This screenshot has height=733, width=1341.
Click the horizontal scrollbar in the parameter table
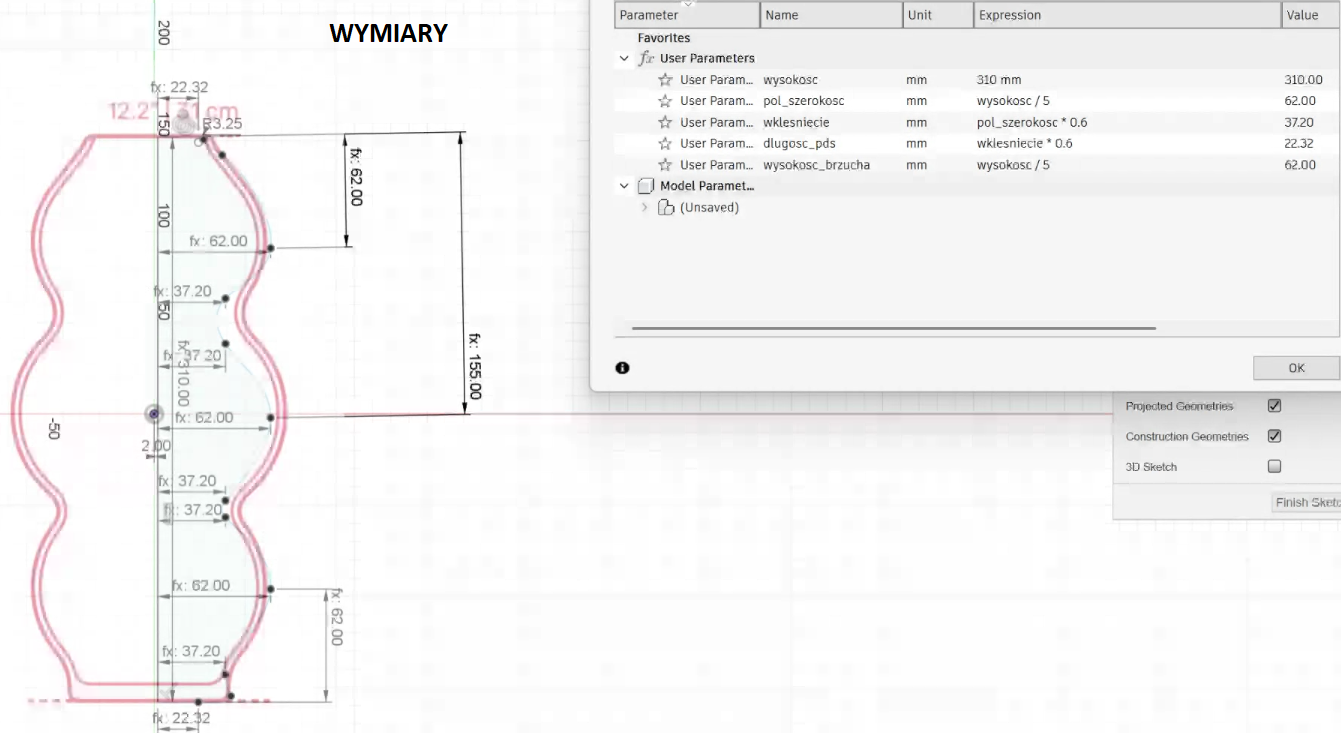coord(893,328)
